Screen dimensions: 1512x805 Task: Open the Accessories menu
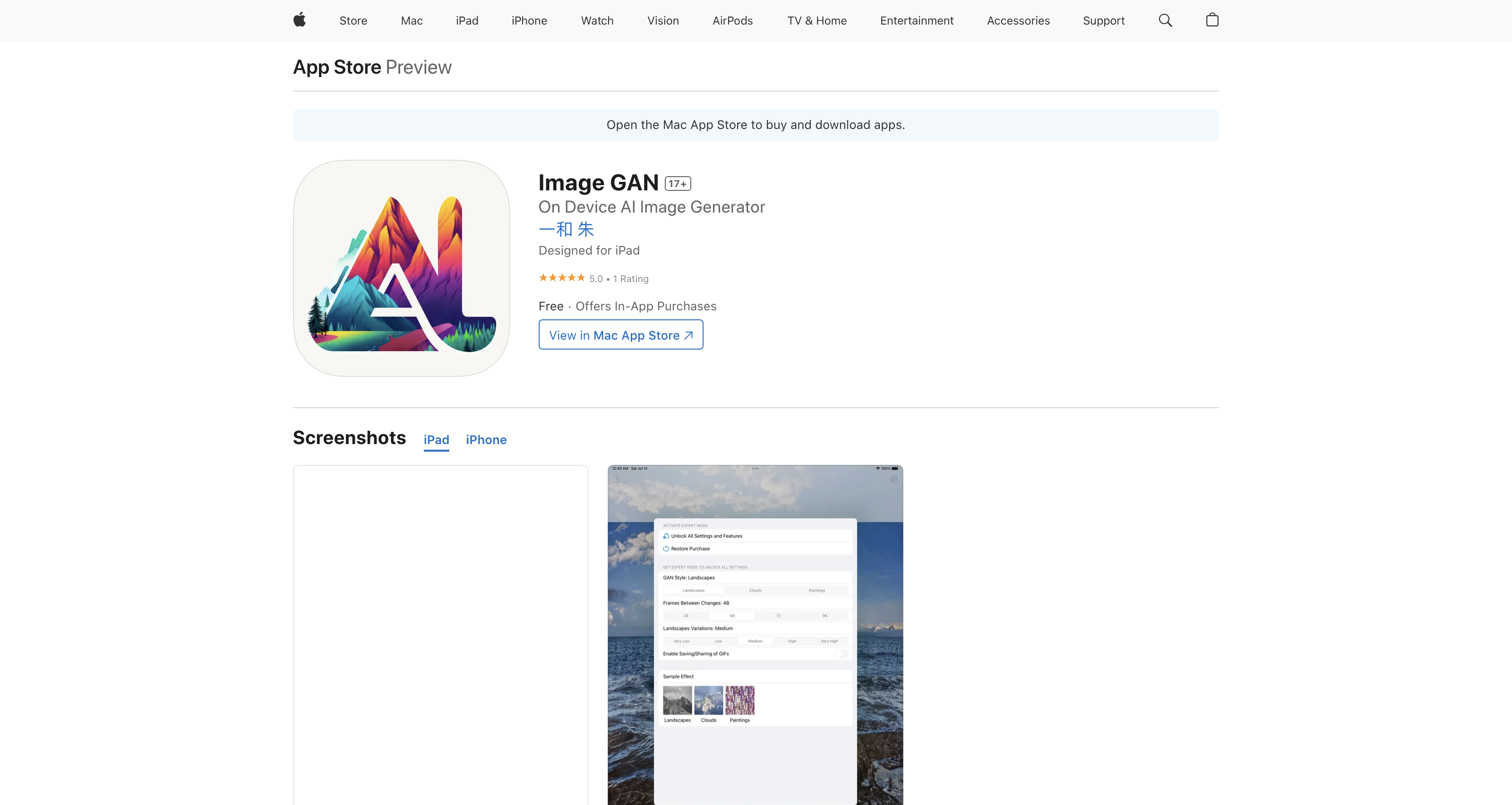(x=1018, y=20)
